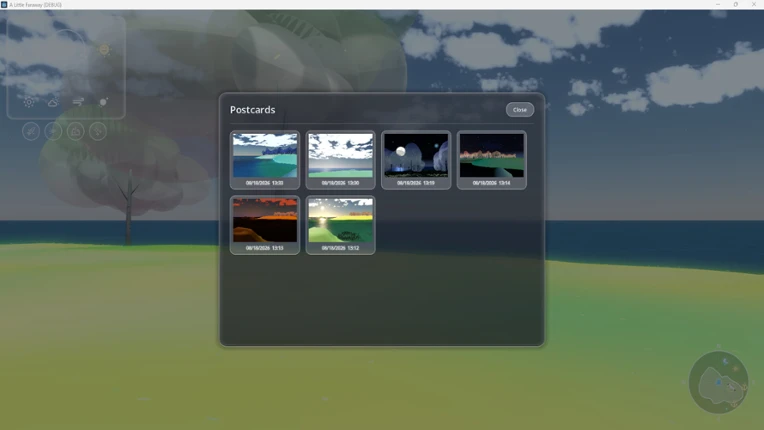
Task: Open the moonlit night postcard from 13:19
Action: [x=416, y=160]
